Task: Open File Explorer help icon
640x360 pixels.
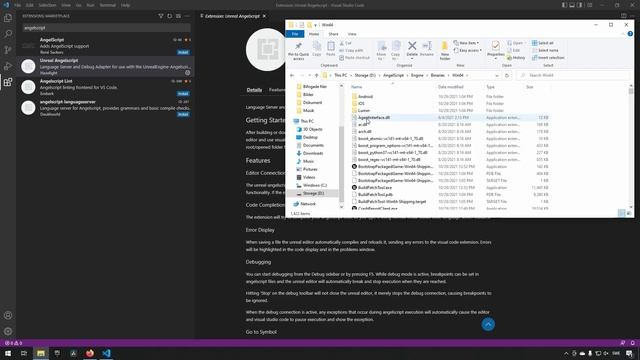Action: pos(630,34)
